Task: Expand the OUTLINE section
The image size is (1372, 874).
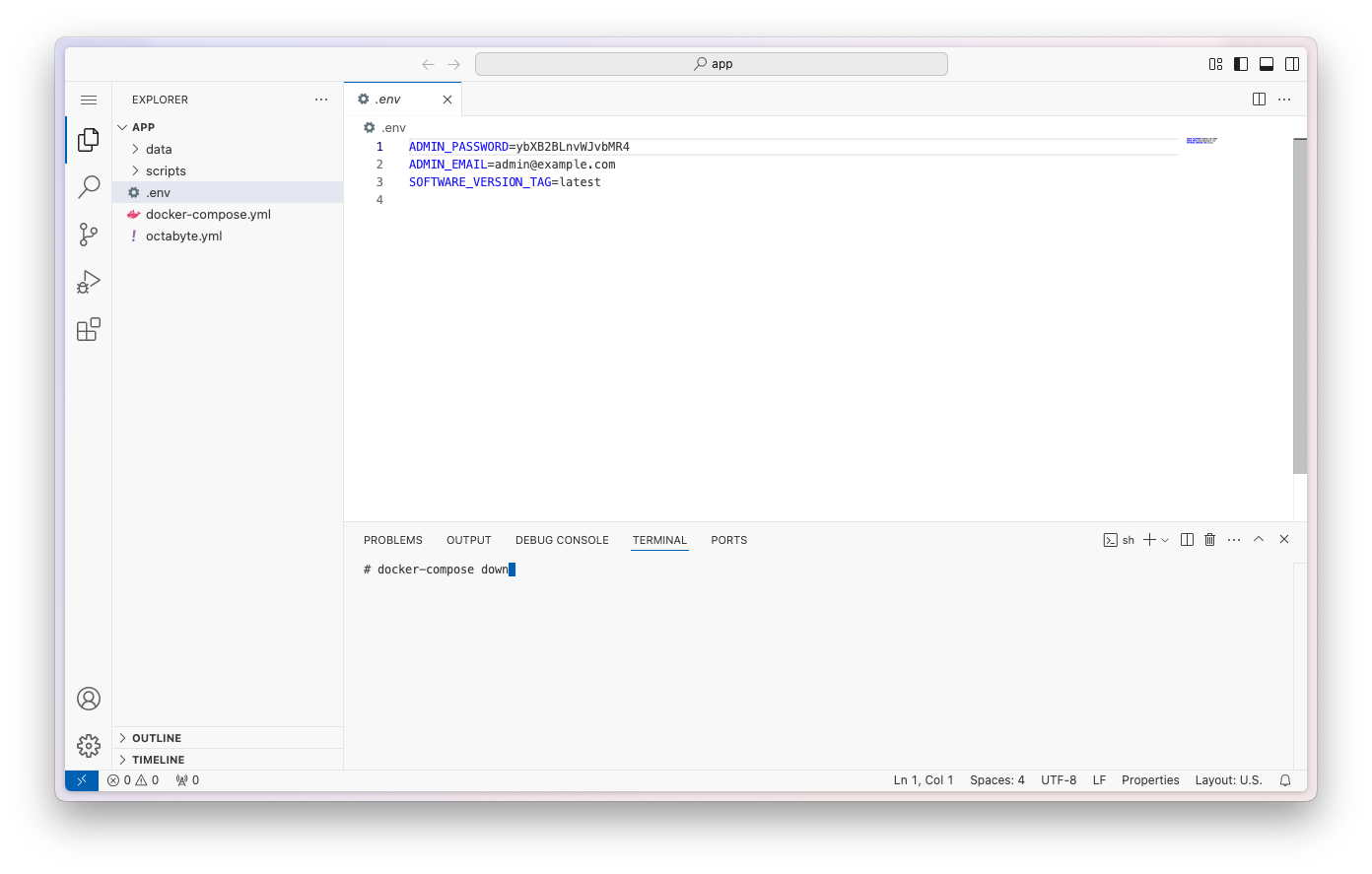Action: [x=157, y=738]
